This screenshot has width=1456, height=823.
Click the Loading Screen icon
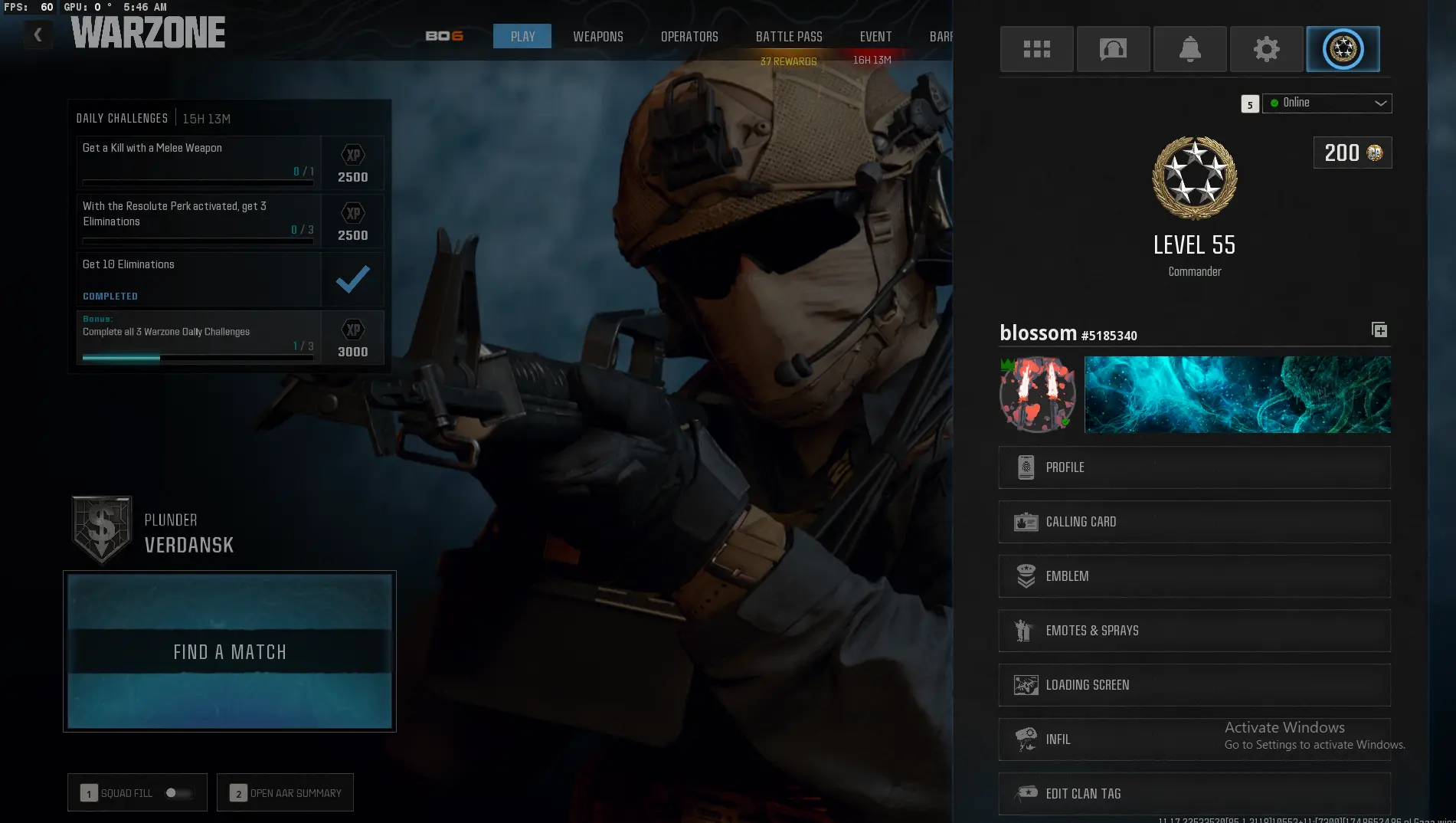[1026, 685]
